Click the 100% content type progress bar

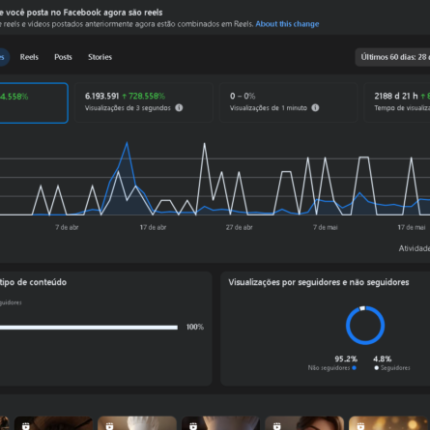pyautogui.click(x=89, y=327)
